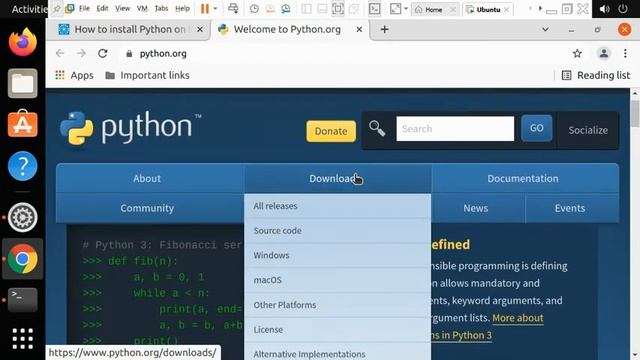This screenshot has width=640, height=360.
Task: Click the Activities button
Action: click(x=29, y=9)
